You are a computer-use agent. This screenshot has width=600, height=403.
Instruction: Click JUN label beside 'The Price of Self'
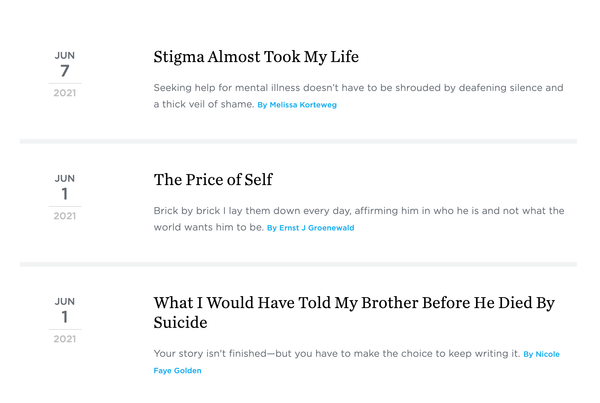[65, 178]
